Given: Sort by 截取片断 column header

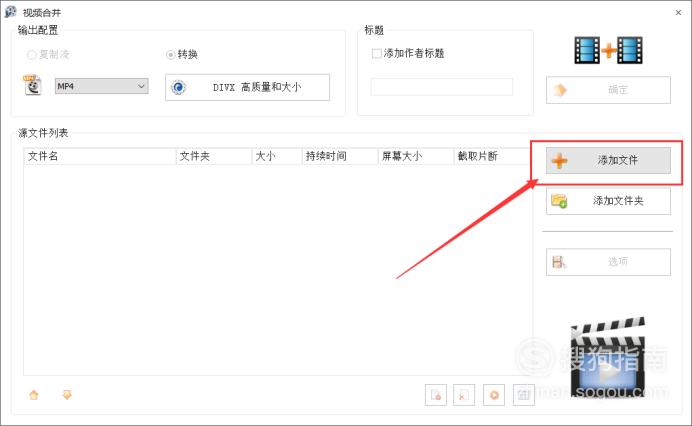Looking at the screenshot, I should (x=492, y=156).
